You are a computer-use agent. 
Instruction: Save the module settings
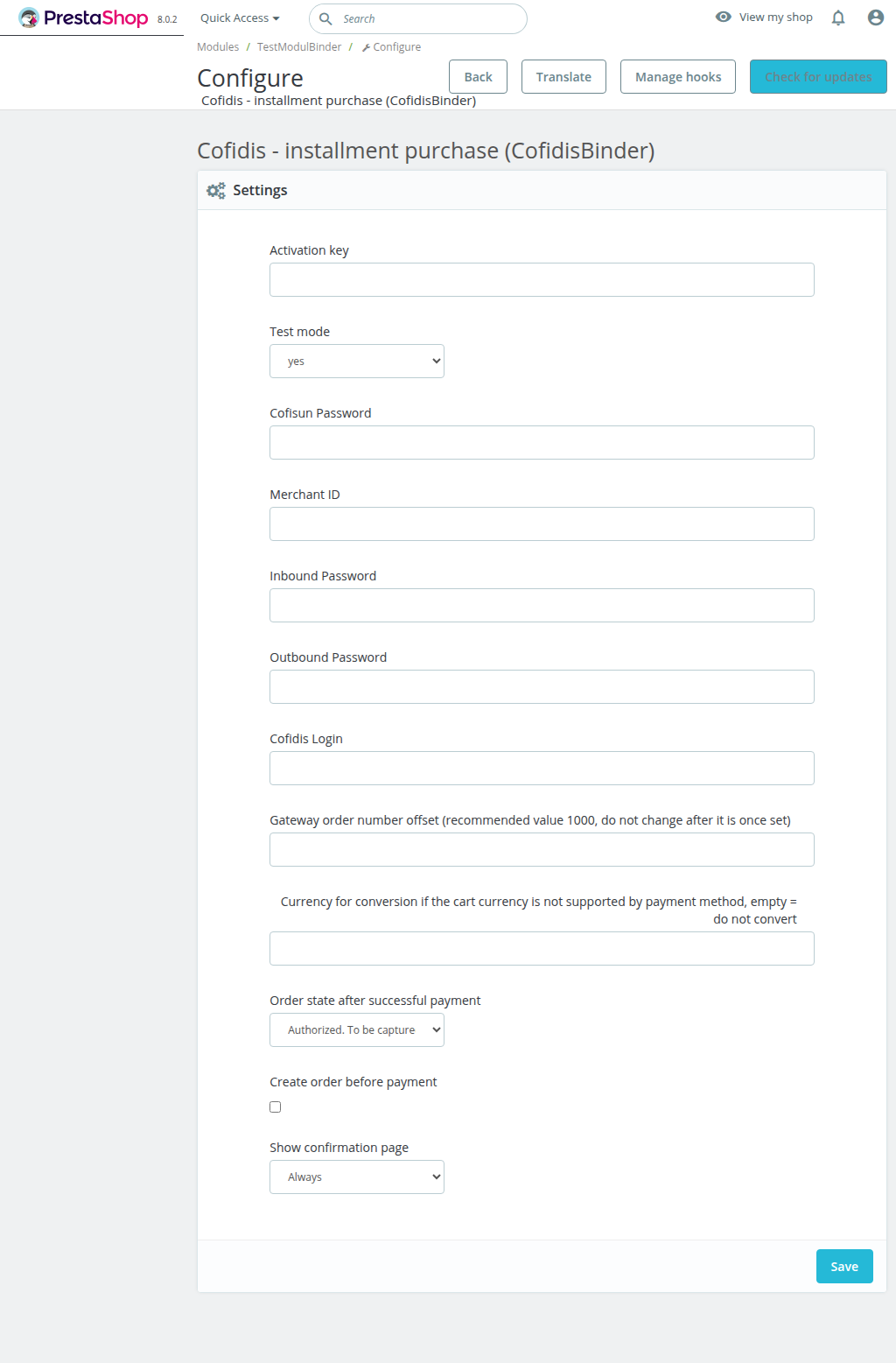click(x=843, y=1266)
